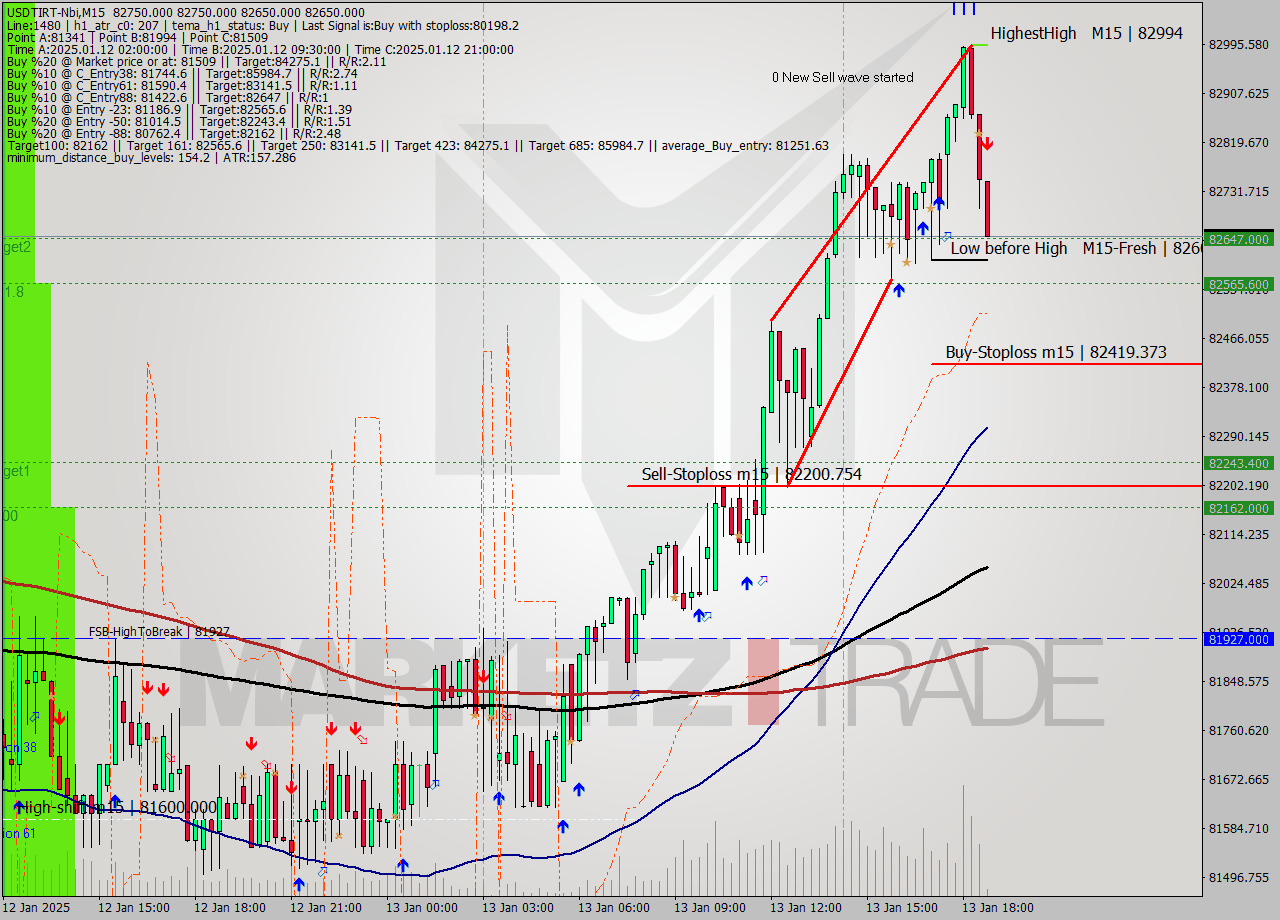Click the red sell arrow beside the highest candle
The image size is (1280, 920).
[x=986, y=143]
